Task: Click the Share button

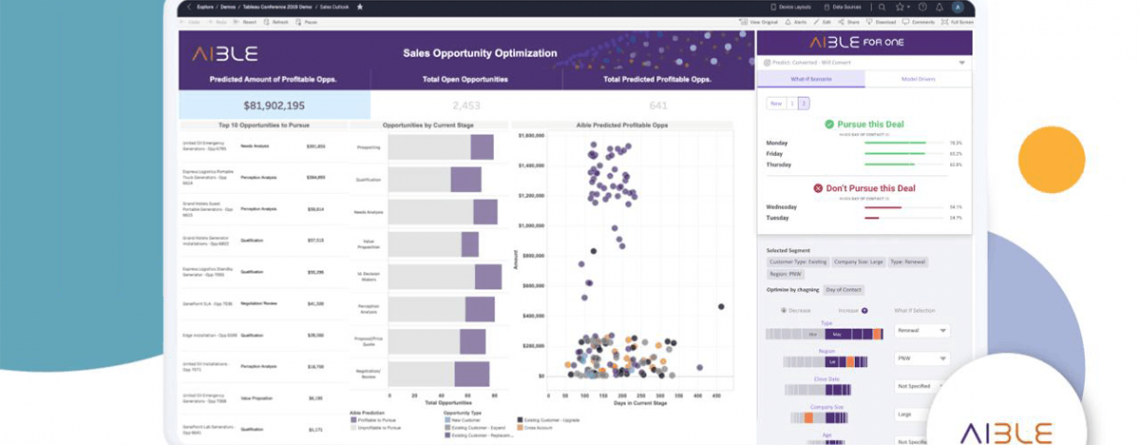Action: pos(849,22)
